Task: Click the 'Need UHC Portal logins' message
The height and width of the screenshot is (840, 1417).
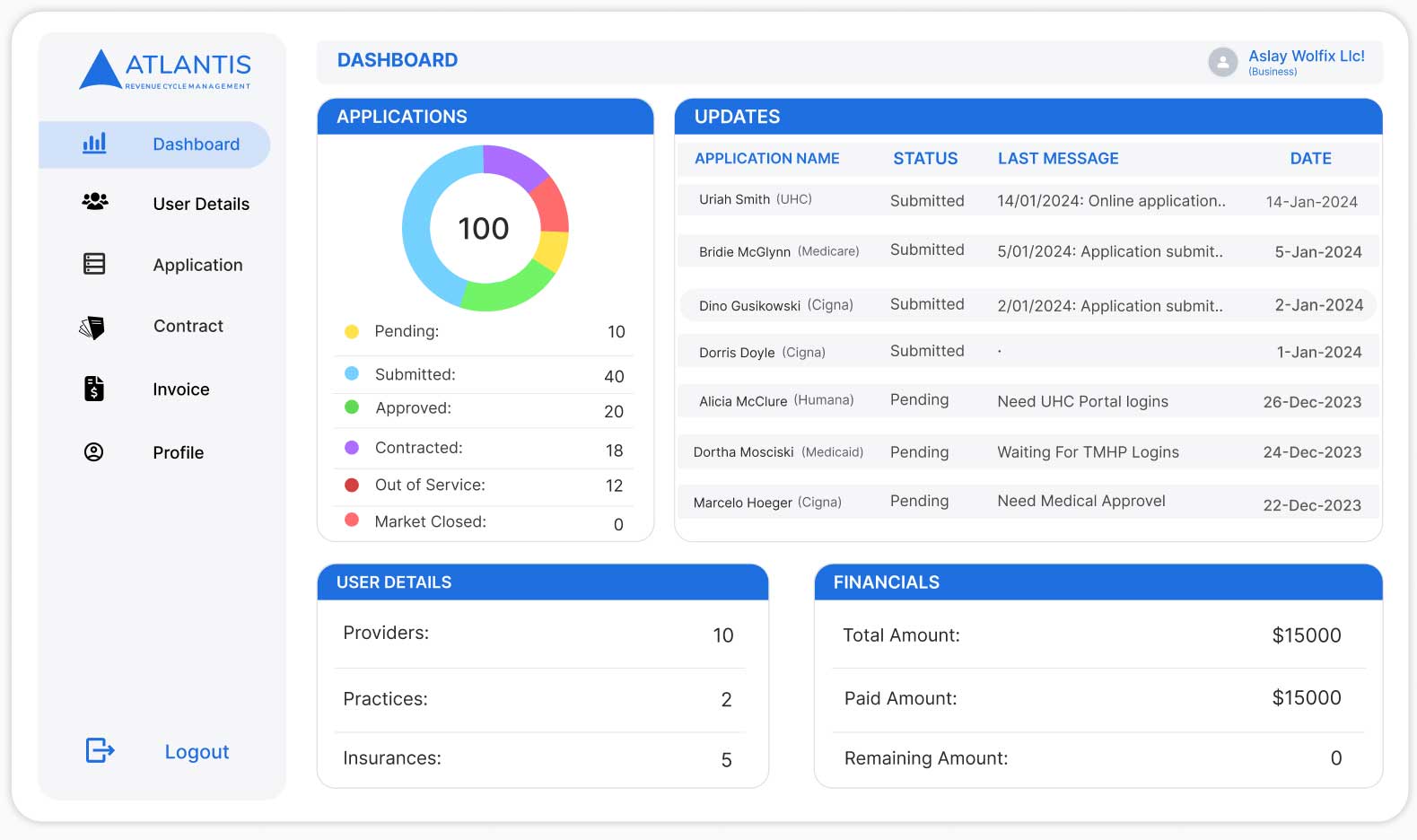Action: tap(1082, 401)
